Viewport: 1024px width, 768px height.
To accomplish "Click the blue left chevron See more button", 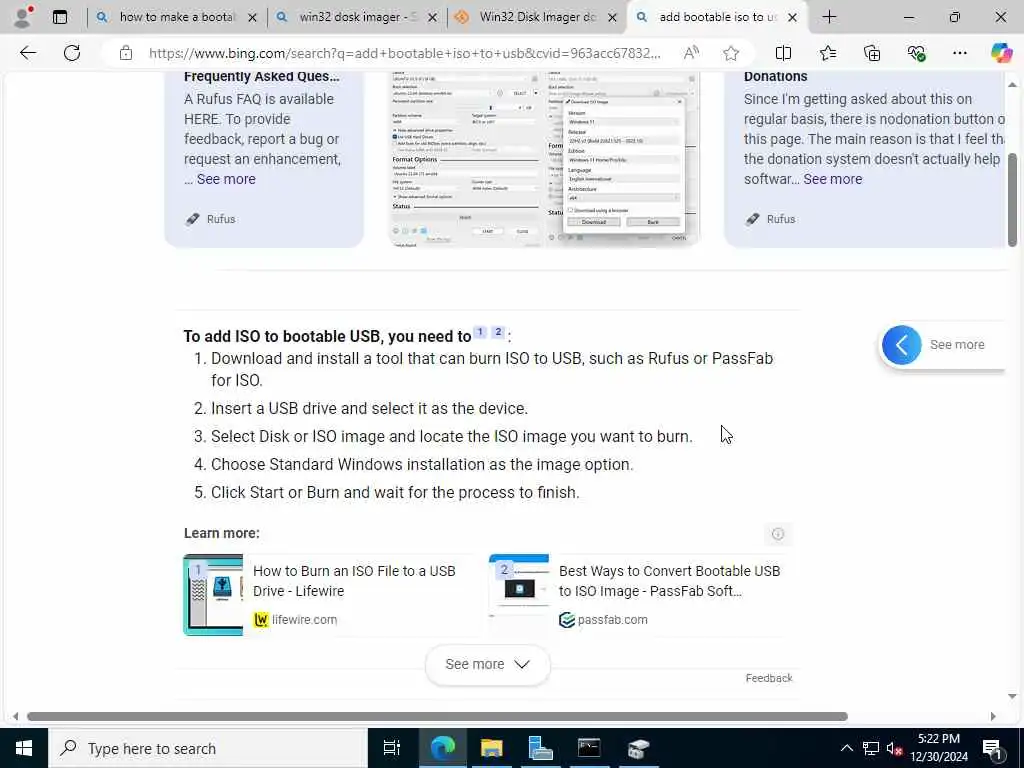I will point(901,345).
